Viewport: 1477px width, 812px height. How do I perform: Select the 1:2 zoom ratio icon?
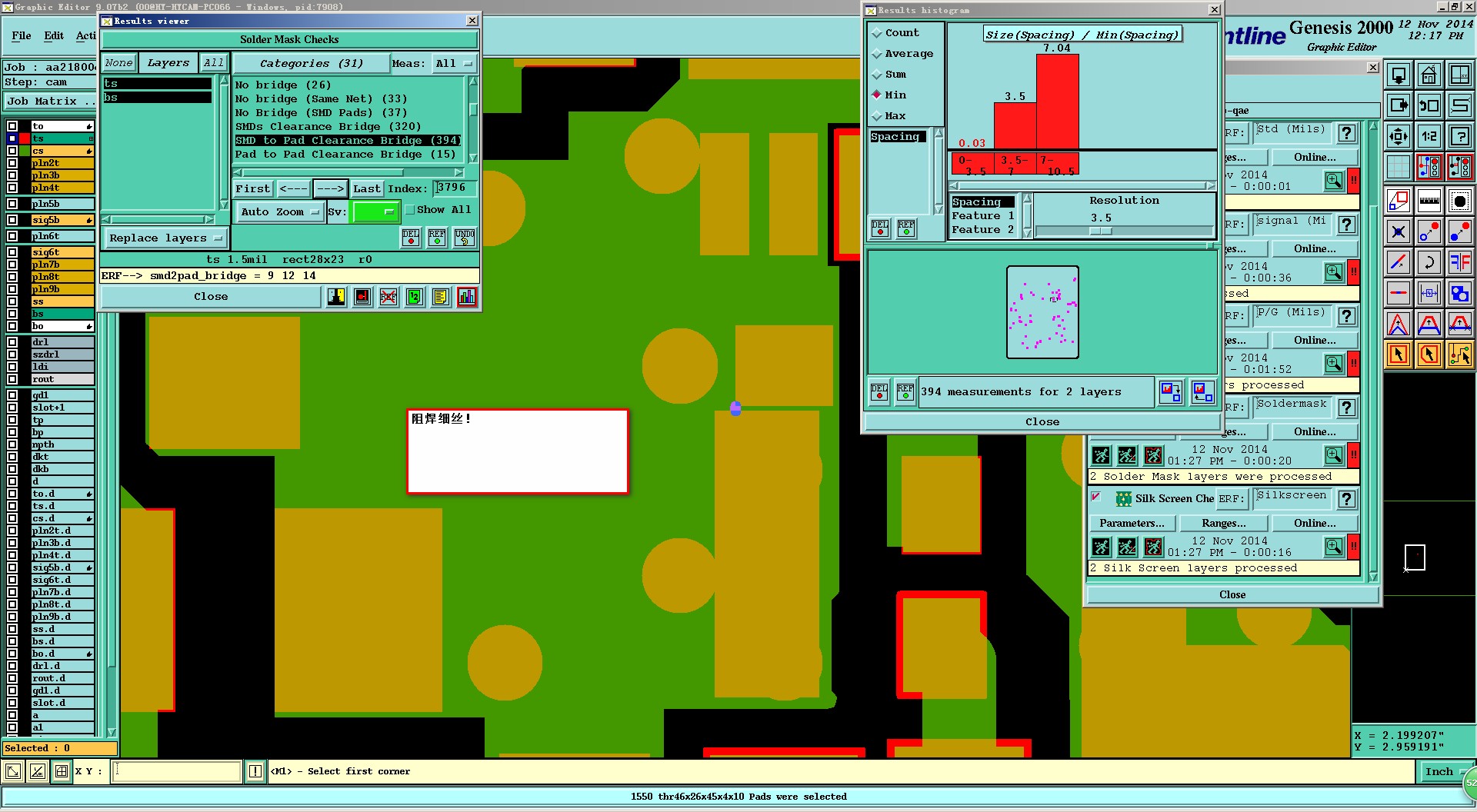[x=1429, y=136]
